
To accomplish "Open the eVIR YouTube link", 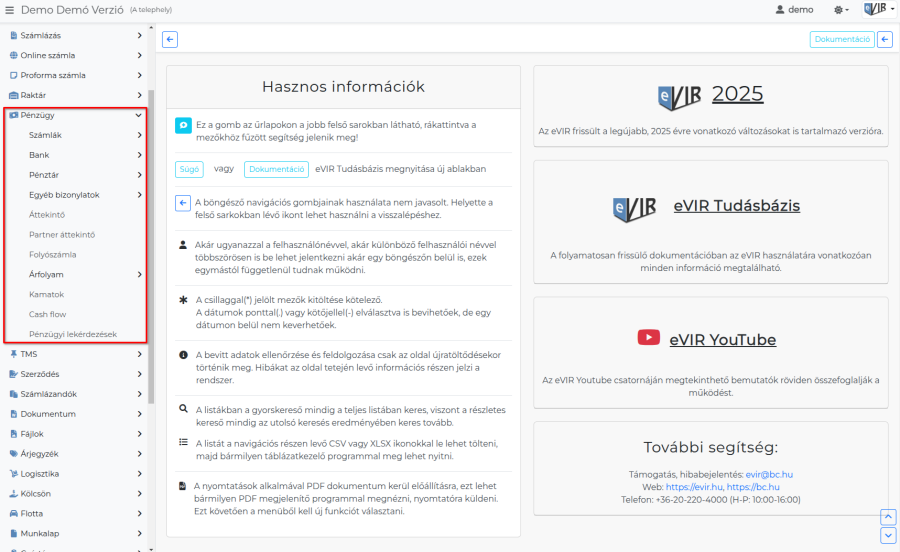I will [x=723, y=340].
